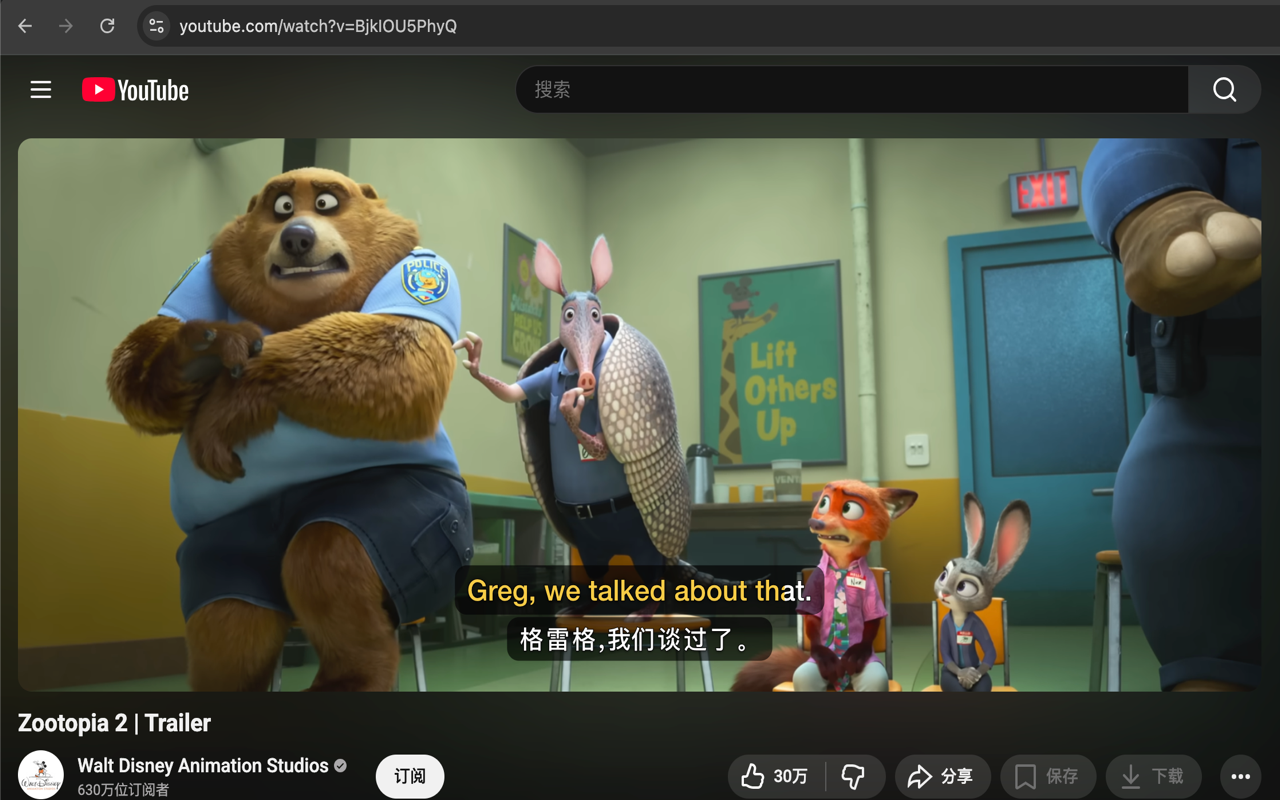Like the video (30万 thumbs up)

775,776
